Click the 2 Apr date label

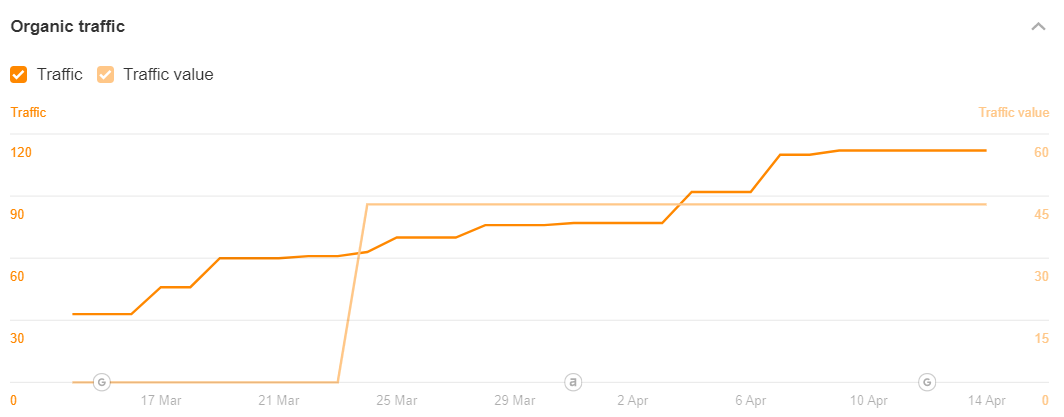click(x=632, y=401)
